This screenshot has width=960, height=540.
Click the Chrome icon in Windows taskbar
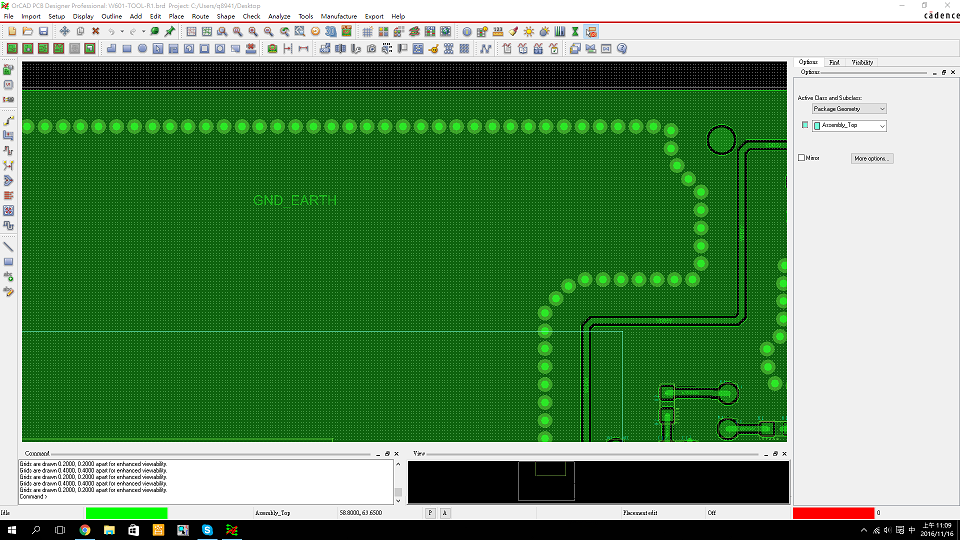coord(85,530)
